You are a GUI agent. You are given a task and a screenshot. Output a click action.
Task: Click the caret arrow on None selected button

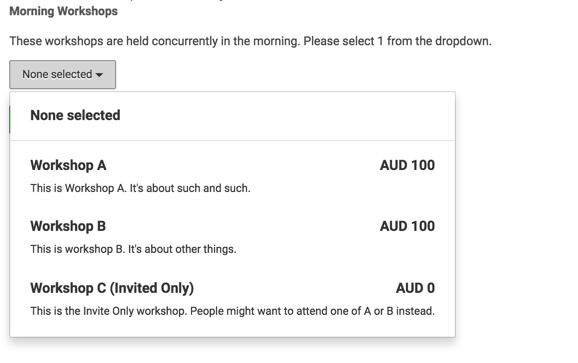click(99, 75)
